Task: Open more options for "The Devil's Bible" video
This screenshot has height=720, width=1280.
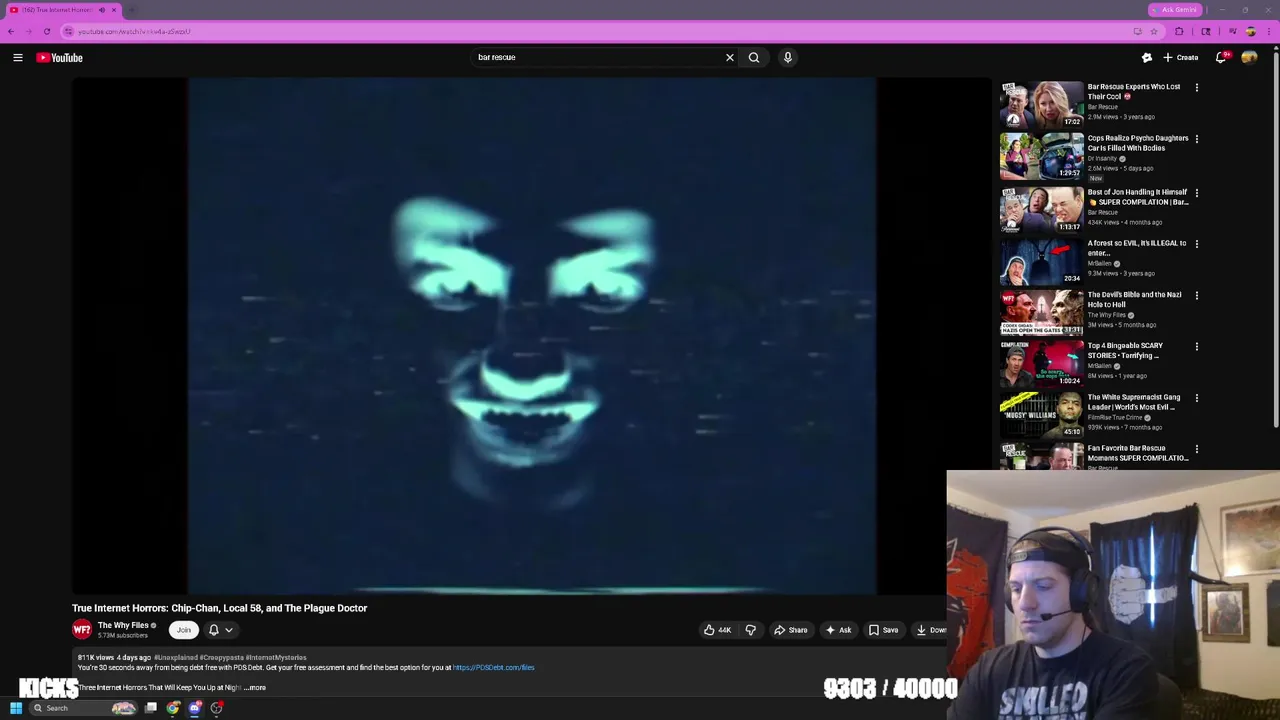Action: pos(1197,296)
